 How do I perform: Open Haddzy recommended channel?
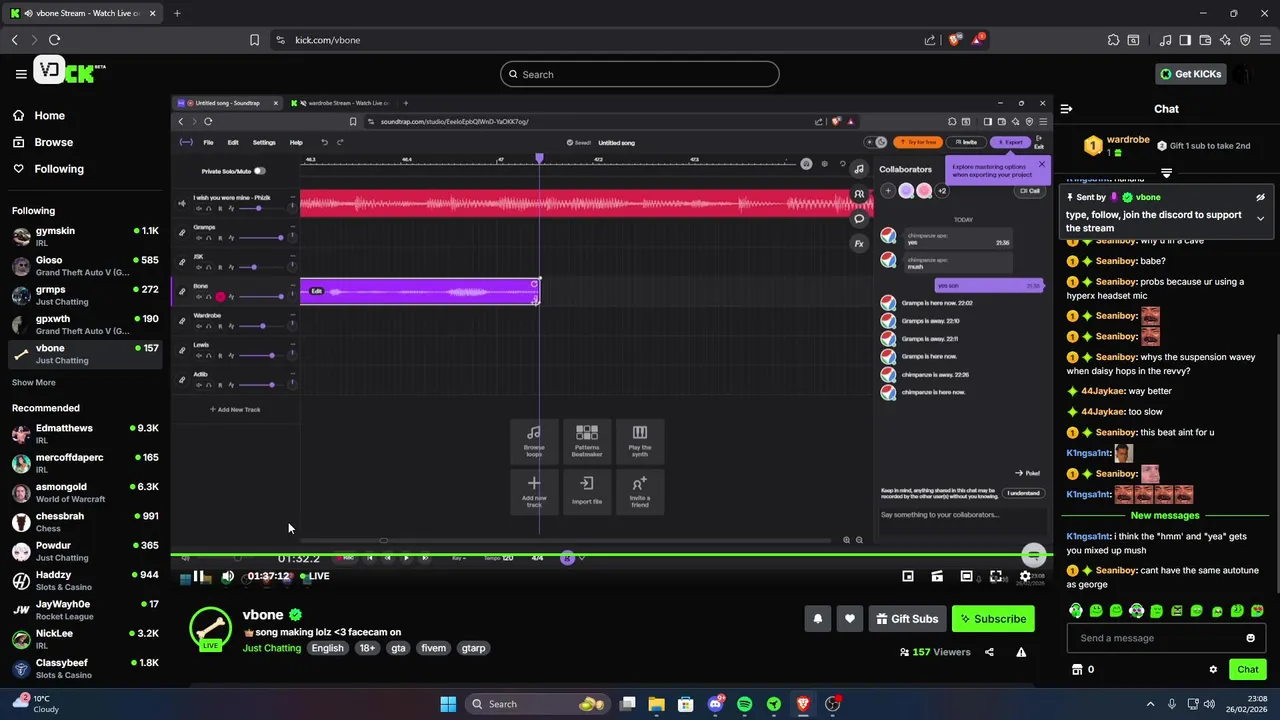(85, 581)
